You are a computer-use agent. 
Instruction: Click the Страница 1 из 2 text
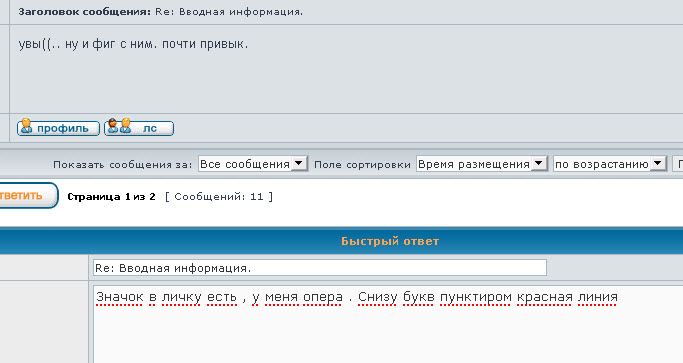pos(112,197)
